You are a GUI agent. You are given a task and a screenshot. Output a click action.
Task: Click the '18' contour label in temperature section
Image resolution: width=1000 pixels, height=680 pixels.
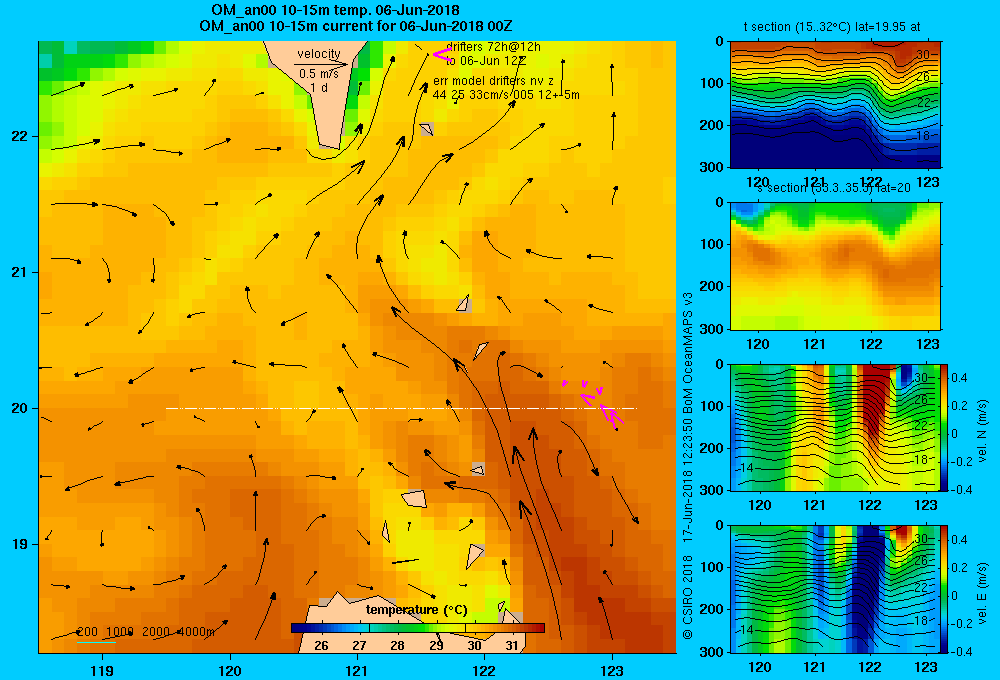pos(923,136)
